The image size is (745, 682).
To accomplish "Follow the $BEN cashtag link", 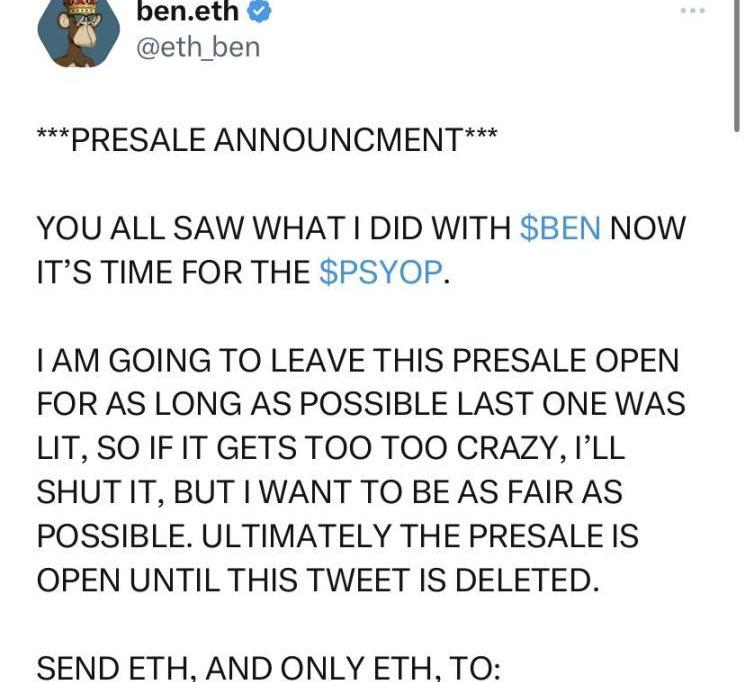I will [561, 228].
